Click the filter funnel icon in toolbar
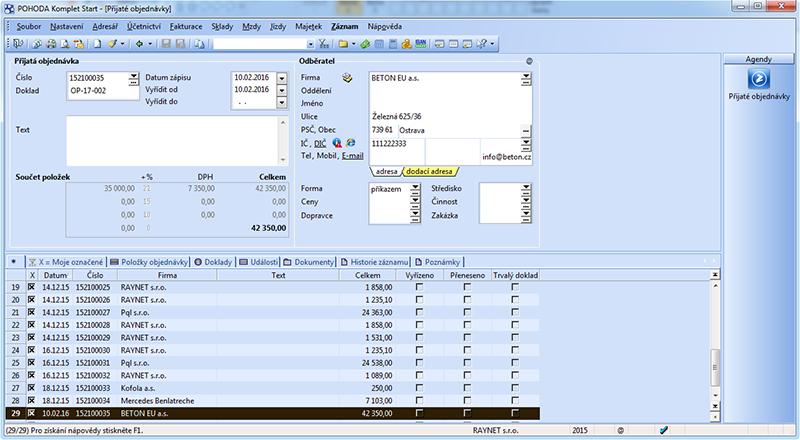Image resolution: width=800 pixels, height=440 pixels. tap(324, 44)
